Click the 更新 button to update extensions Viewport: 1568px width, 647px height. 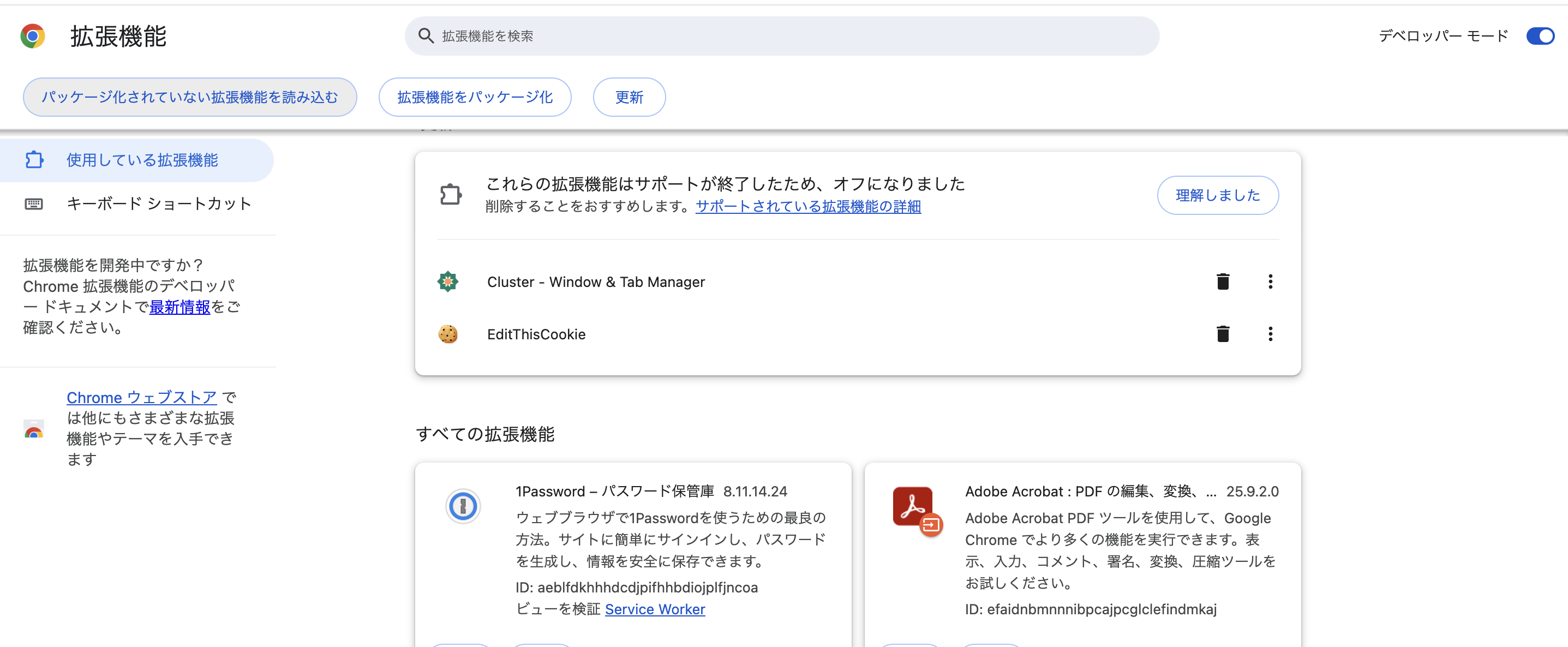pos(629,97)
